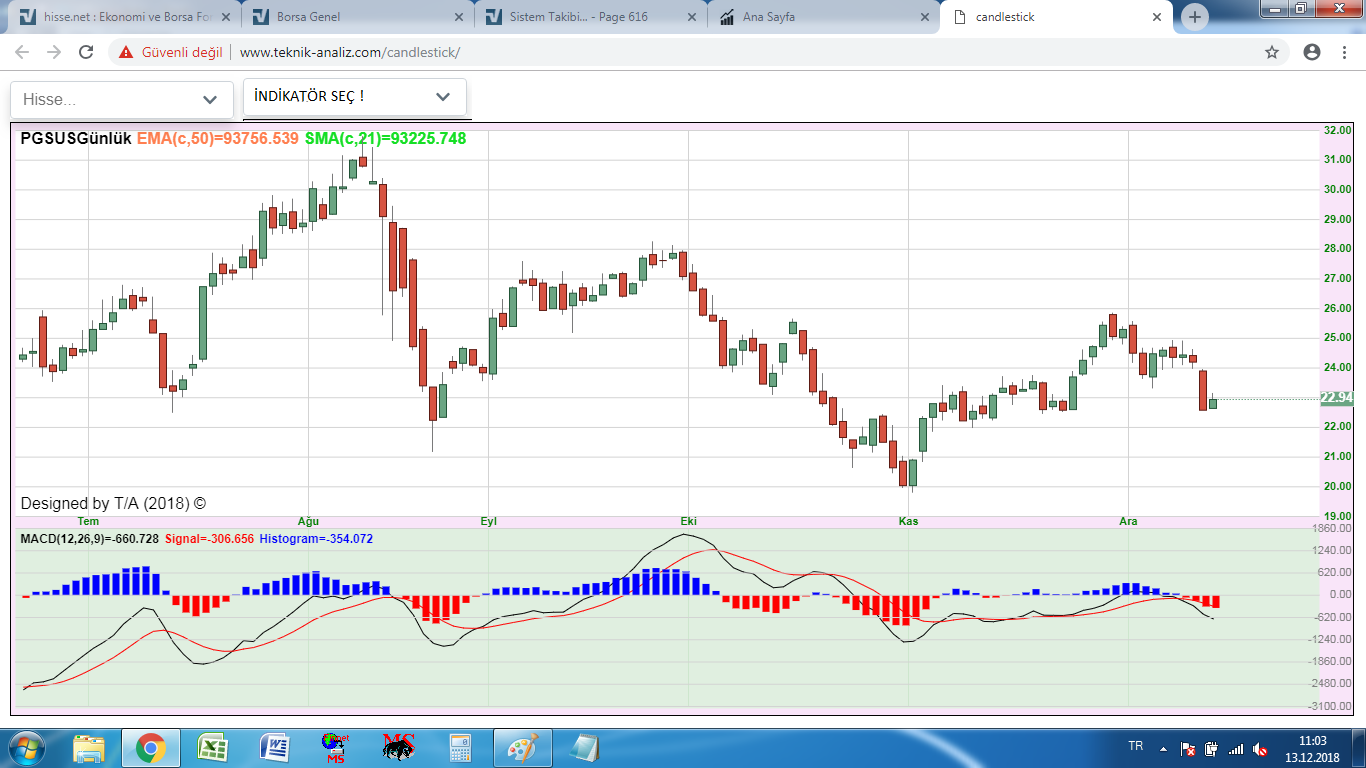Click the Signal=-306.656 label

click(209, 539)
